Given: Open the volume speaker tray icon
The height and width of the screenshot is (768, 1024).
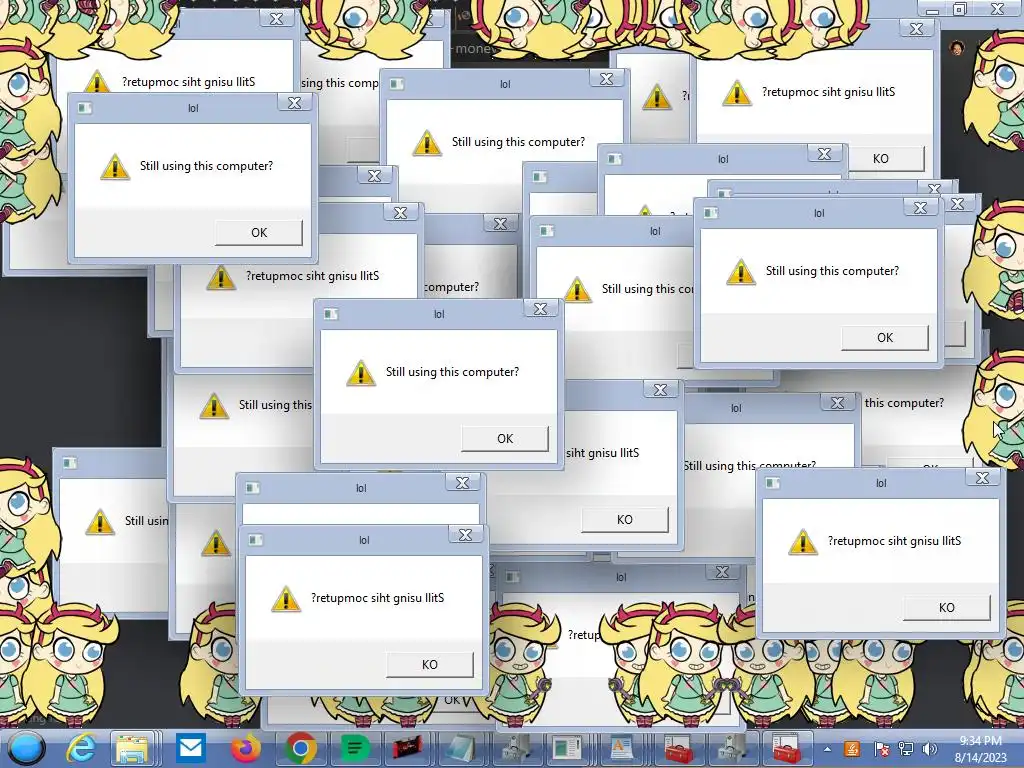Looking at the screenshot, I should [929, 749].
